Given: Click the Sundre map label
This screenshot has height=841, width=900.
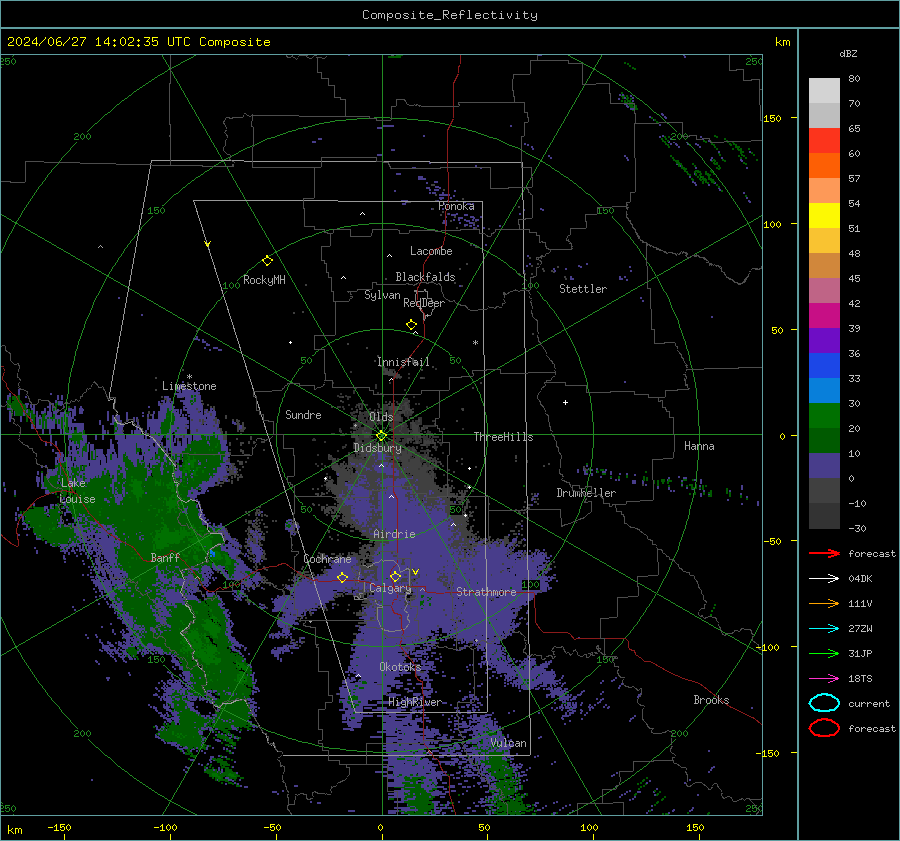Looking at the screenshot, I should (x=303, y=414).
